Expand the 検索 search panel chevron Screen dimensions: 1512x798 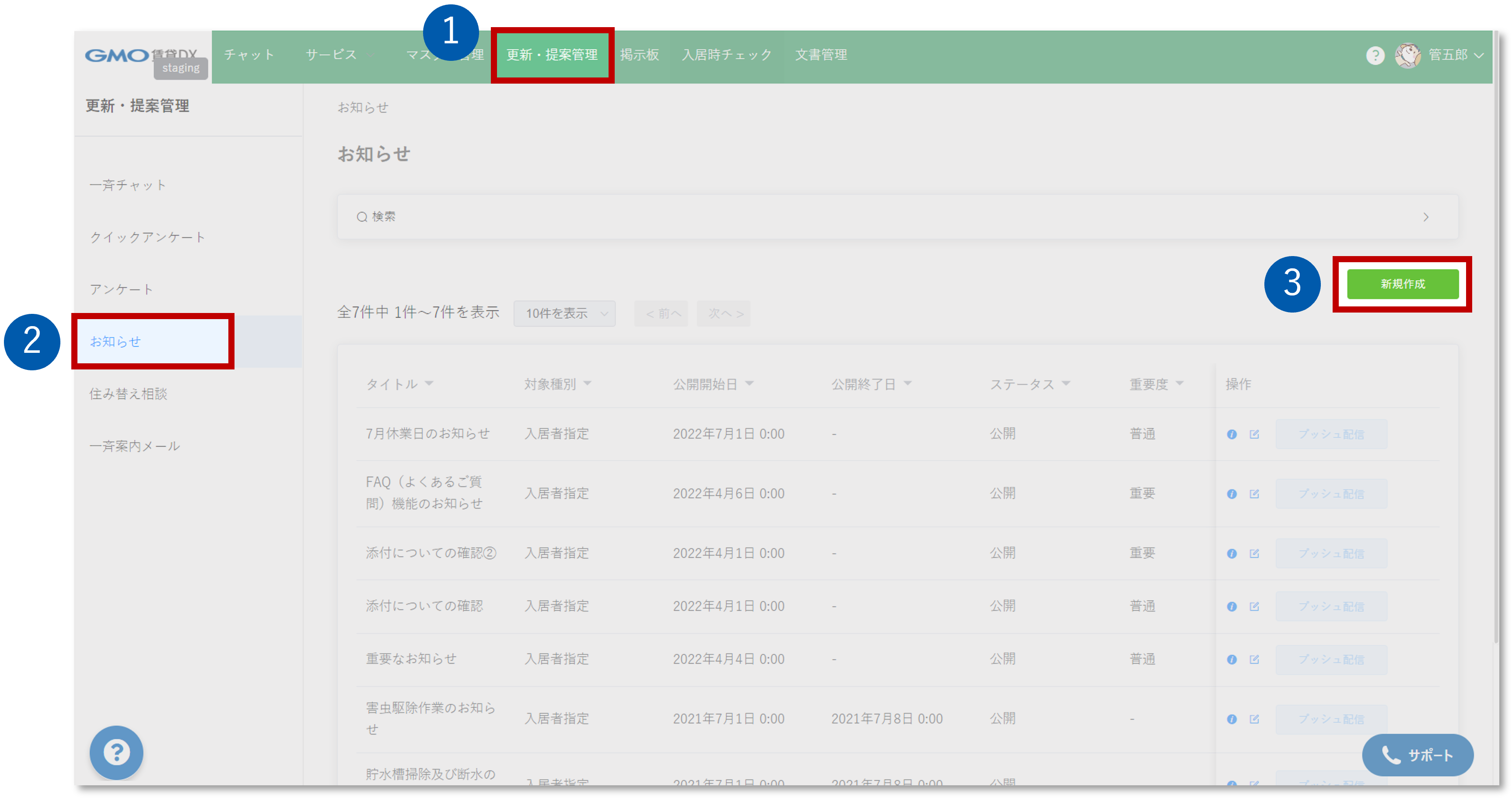(1426, 217)
